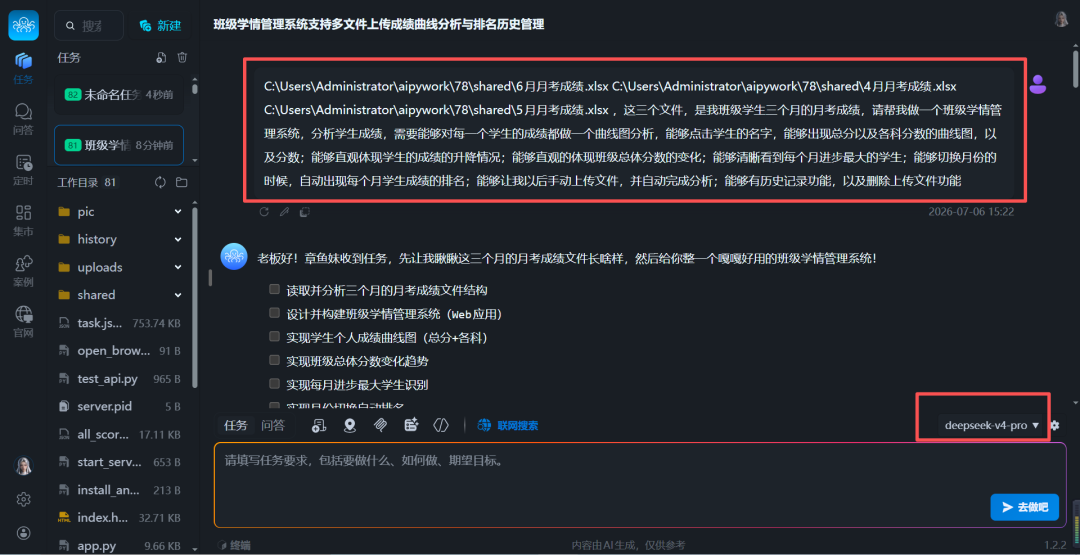The height and width of the screenshot is (555, 1080).
Task: Focus the task requirement input box
Action: pos(640,485)
